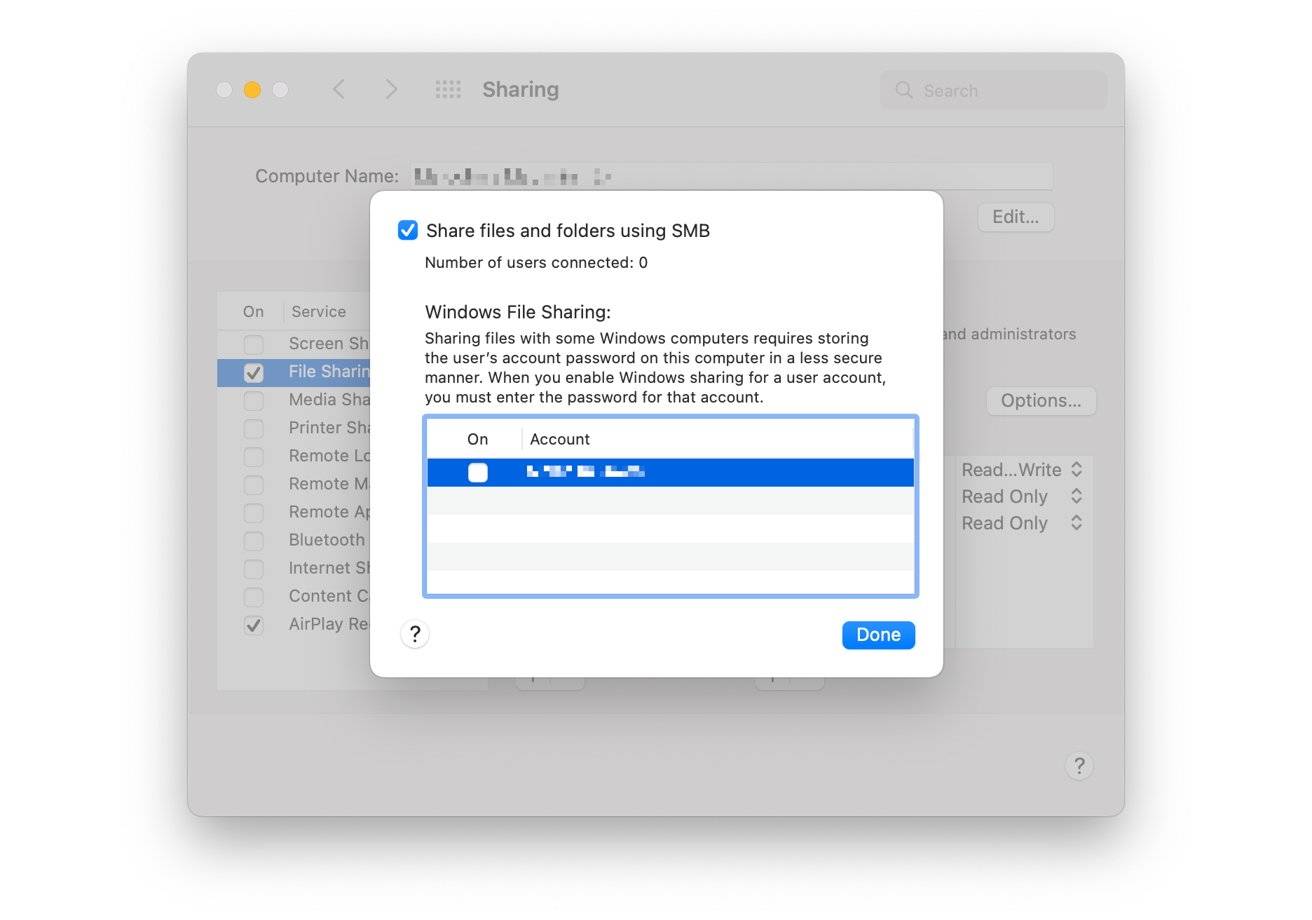The image size is (1312, 920).
Task: Open the Read...Write permission dropdown
Action: coord(1021,469)
